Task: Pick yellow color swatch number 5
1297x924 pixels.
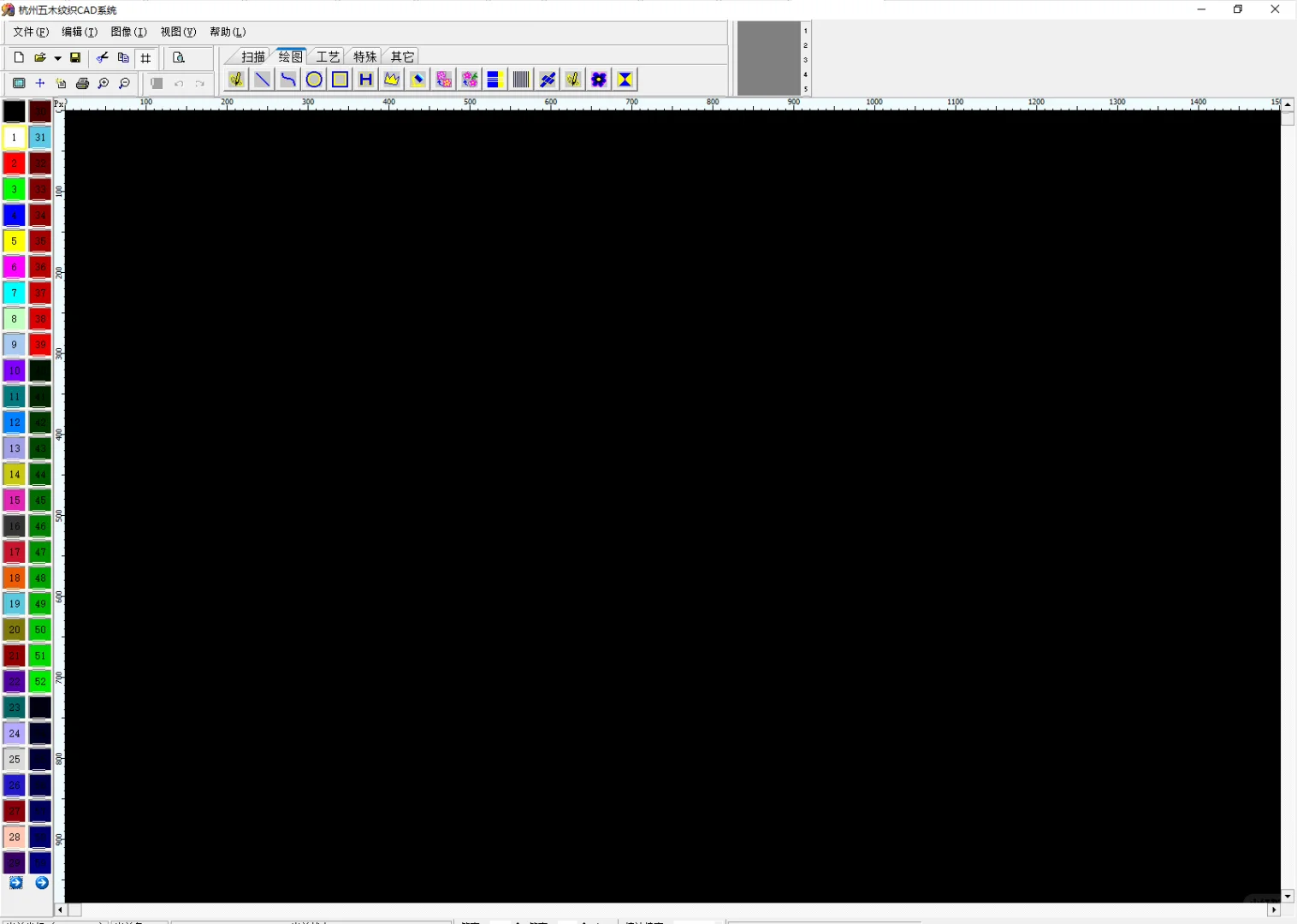Action: (x=14, y=241)
